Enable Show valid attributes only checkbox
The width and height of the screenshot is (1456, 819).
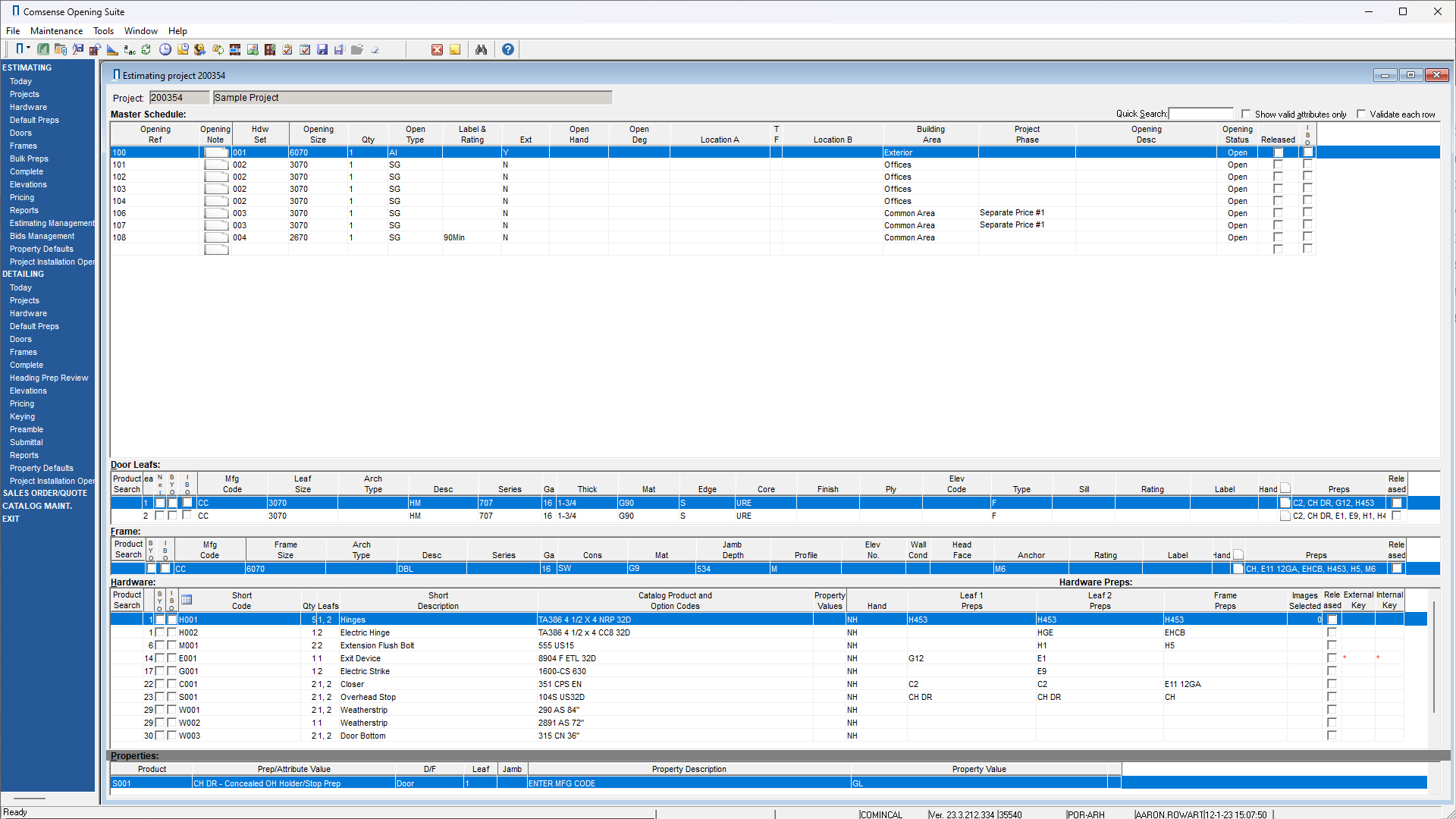1246,115
